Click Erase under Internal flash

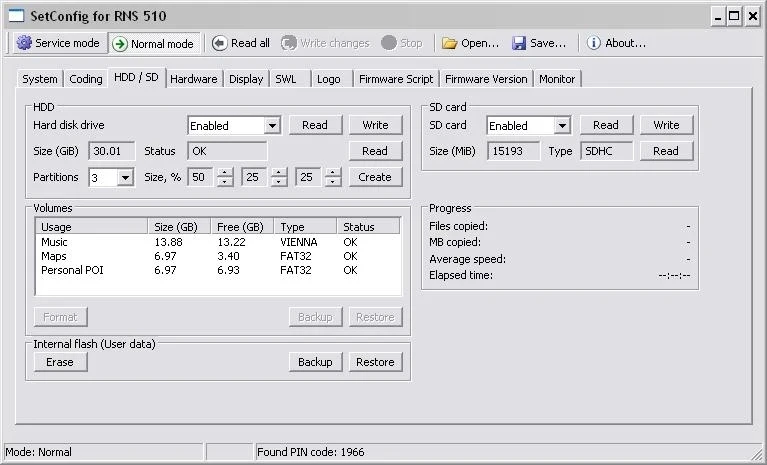[x=60, y=362]
